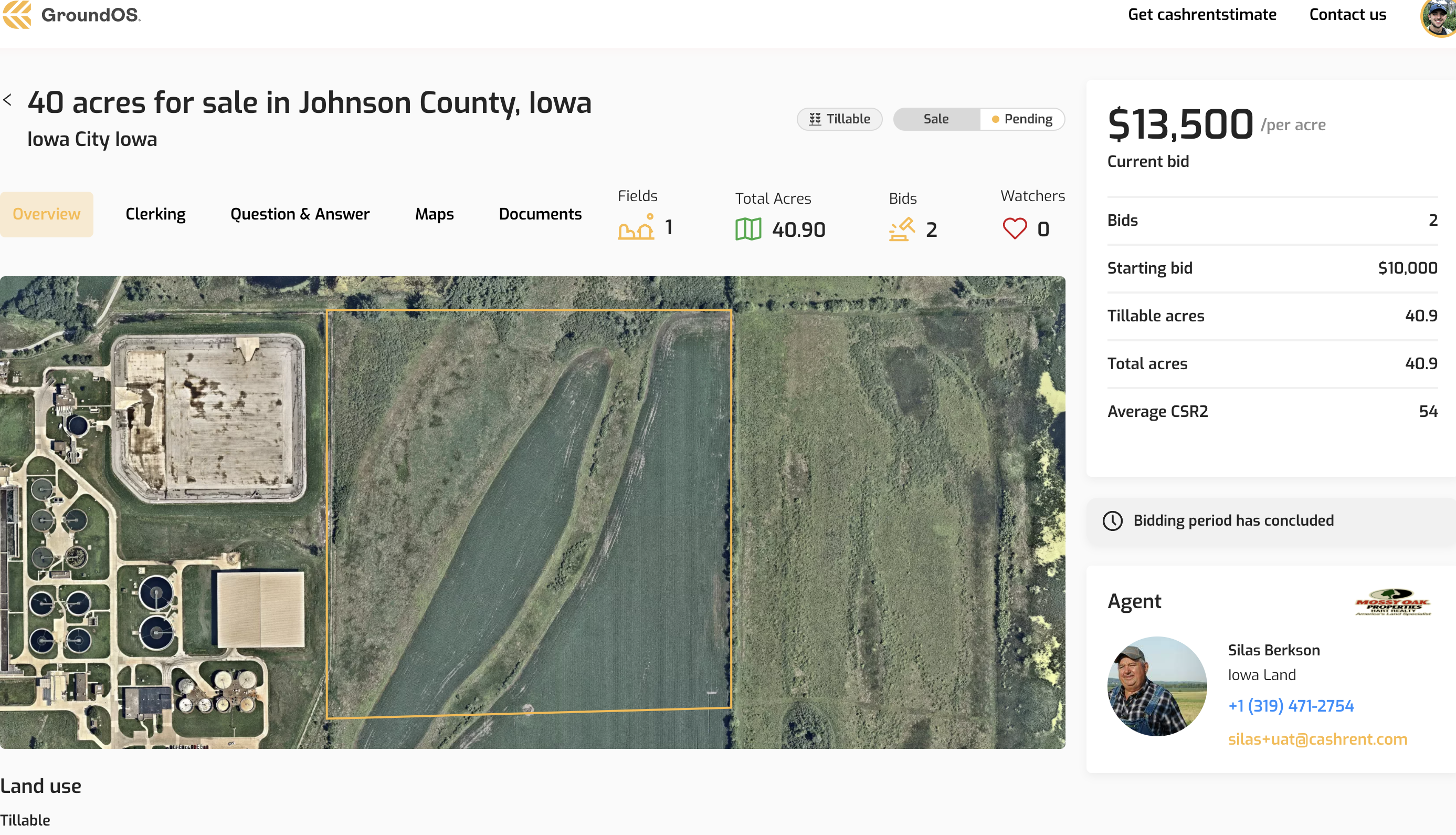Image resolution: width=1456 pixels, height=835 pixels.
Task: Switch to the Clerking tab
Action: 155,214
